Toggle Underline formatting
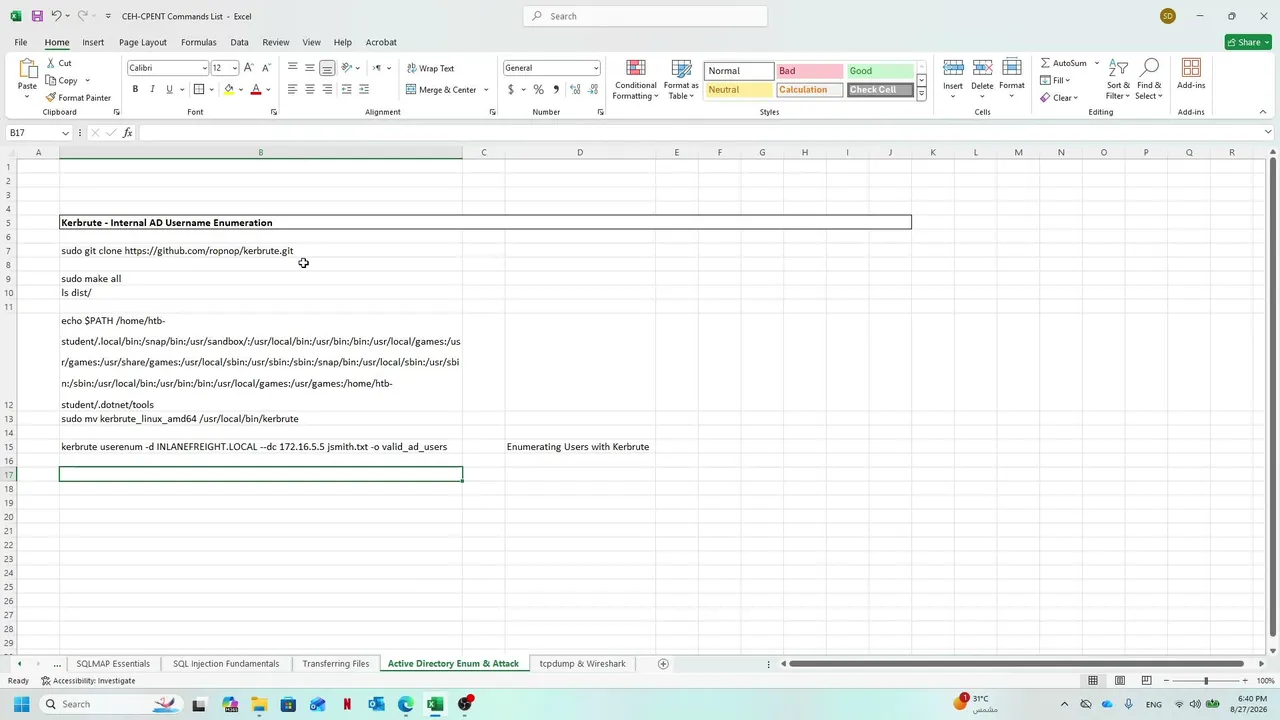Viewport: 1280px width, 720px height. tap(169, 89)
